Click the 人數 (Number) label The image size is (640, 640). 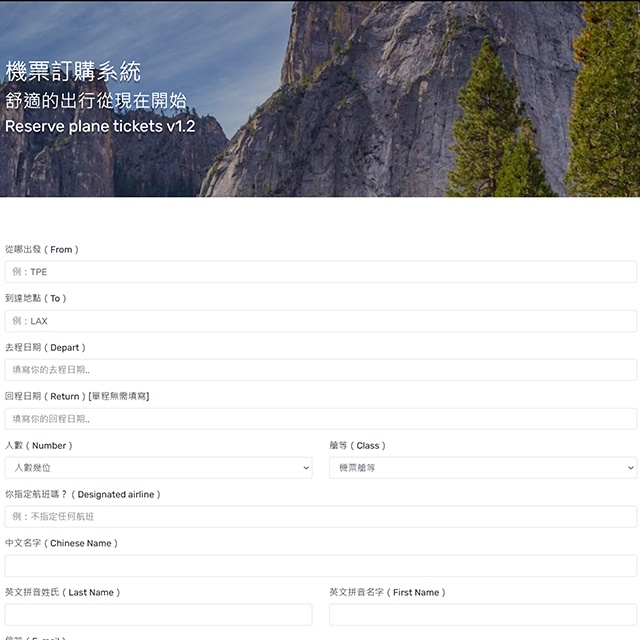point(39,445)
